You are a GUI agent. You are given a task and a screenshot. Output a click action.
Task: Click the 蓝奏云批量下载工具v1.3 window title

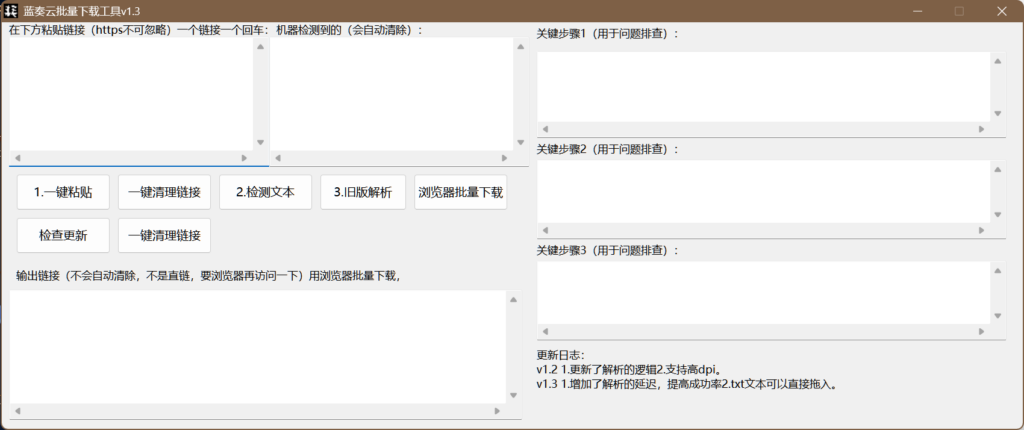(x=82, y=11)
